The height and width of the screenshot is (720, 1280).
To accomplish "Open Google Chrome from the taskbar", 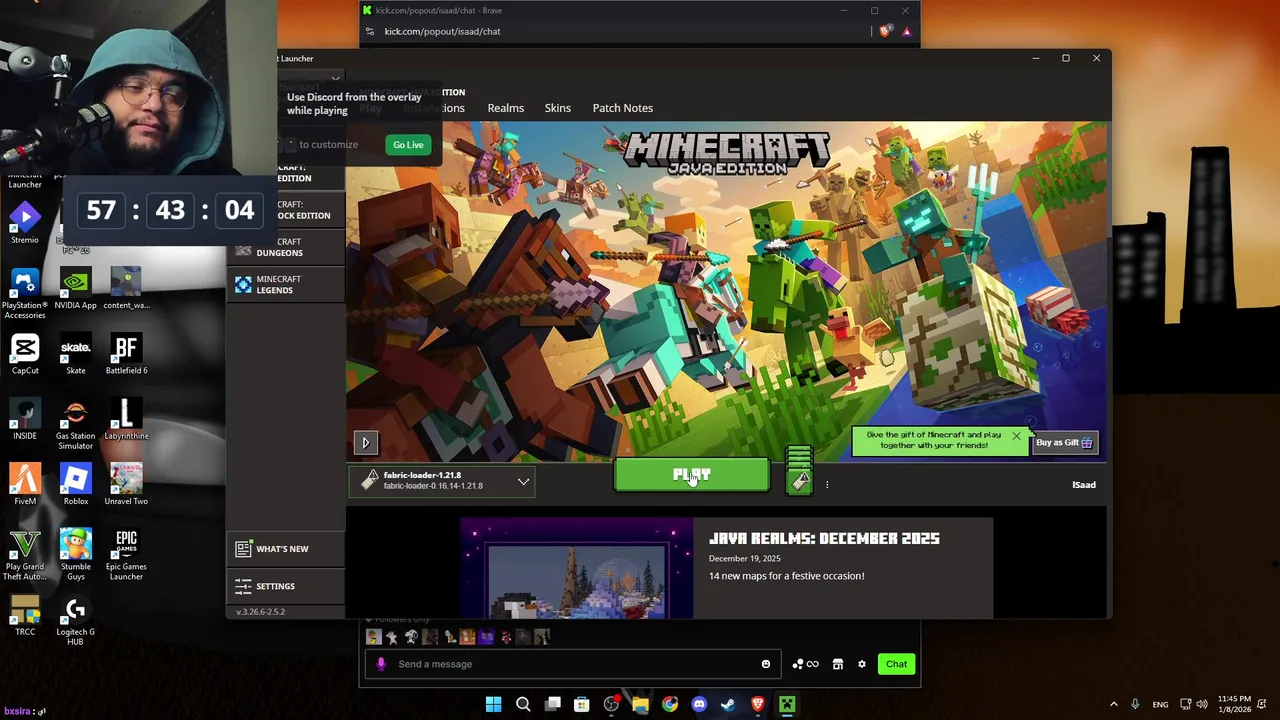I will click(x=670, y=704).
